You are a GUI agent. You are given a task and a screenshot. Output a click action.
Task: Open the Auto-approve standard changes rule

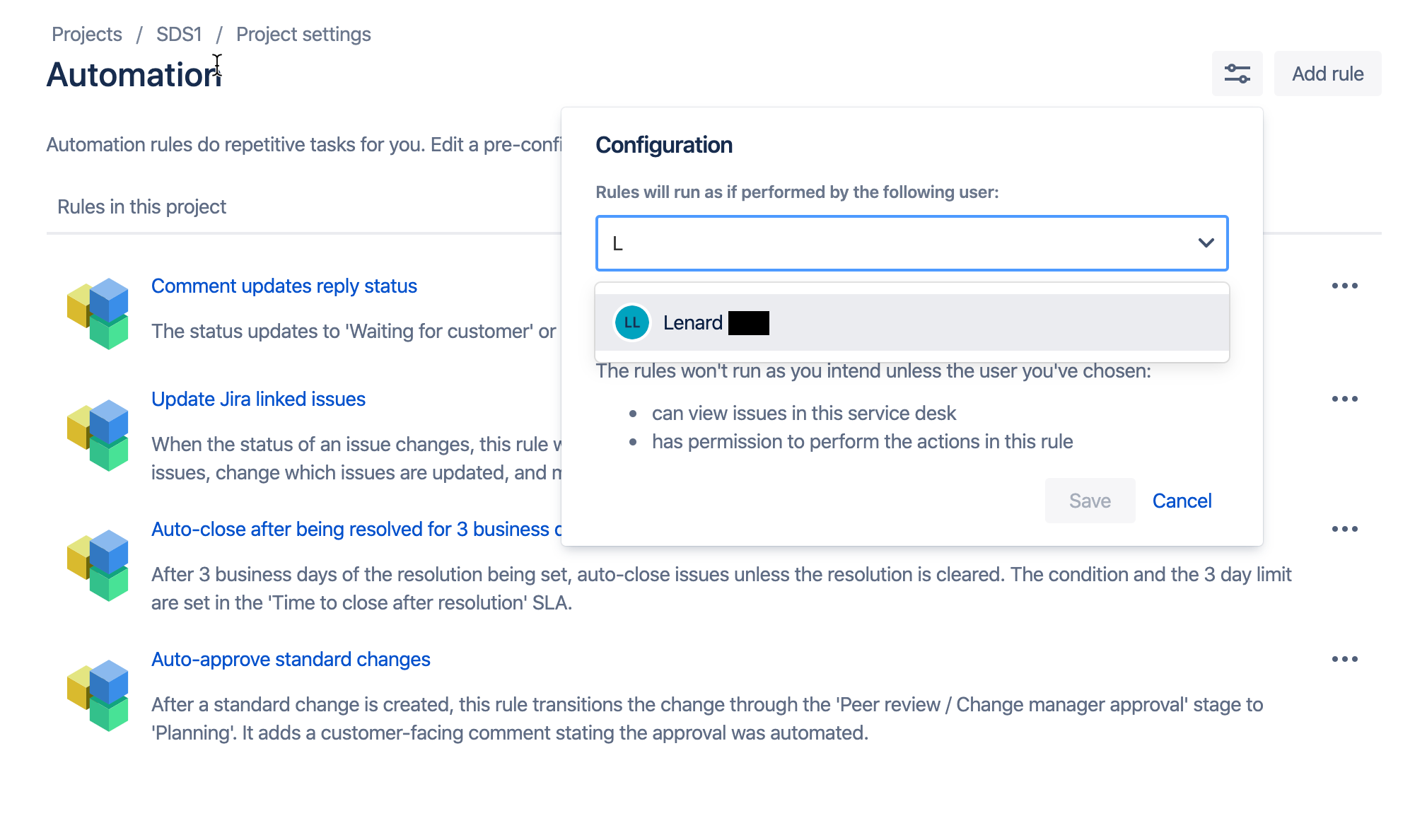tap(290, 659)
